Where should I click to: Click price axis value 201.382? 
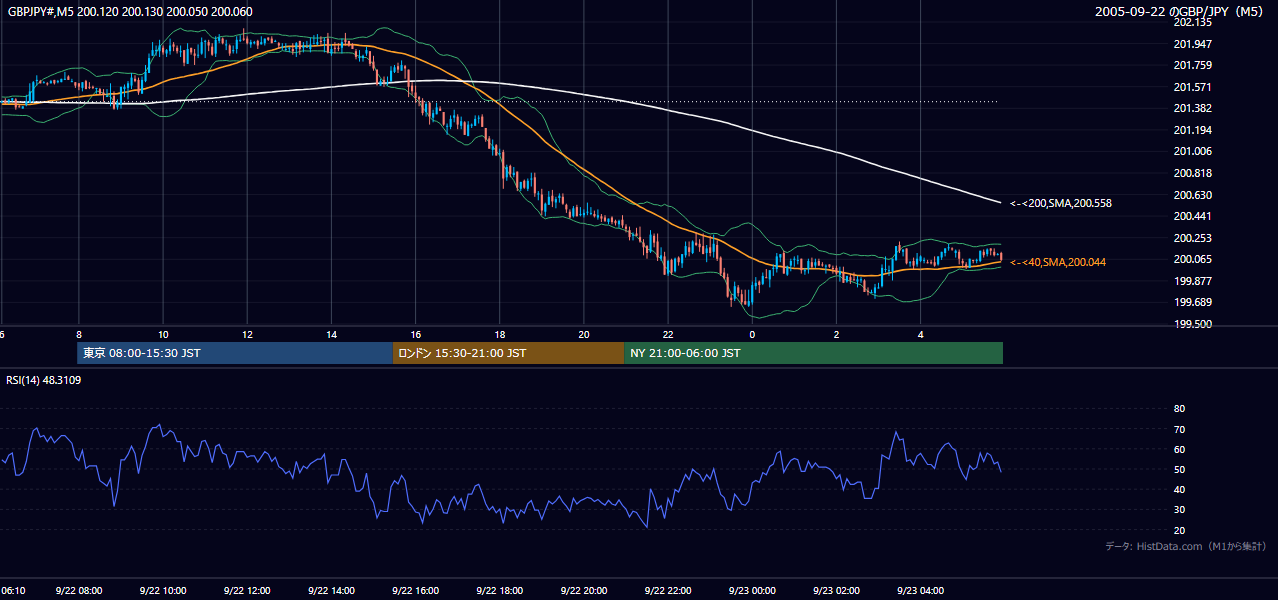click(1192, 108)
